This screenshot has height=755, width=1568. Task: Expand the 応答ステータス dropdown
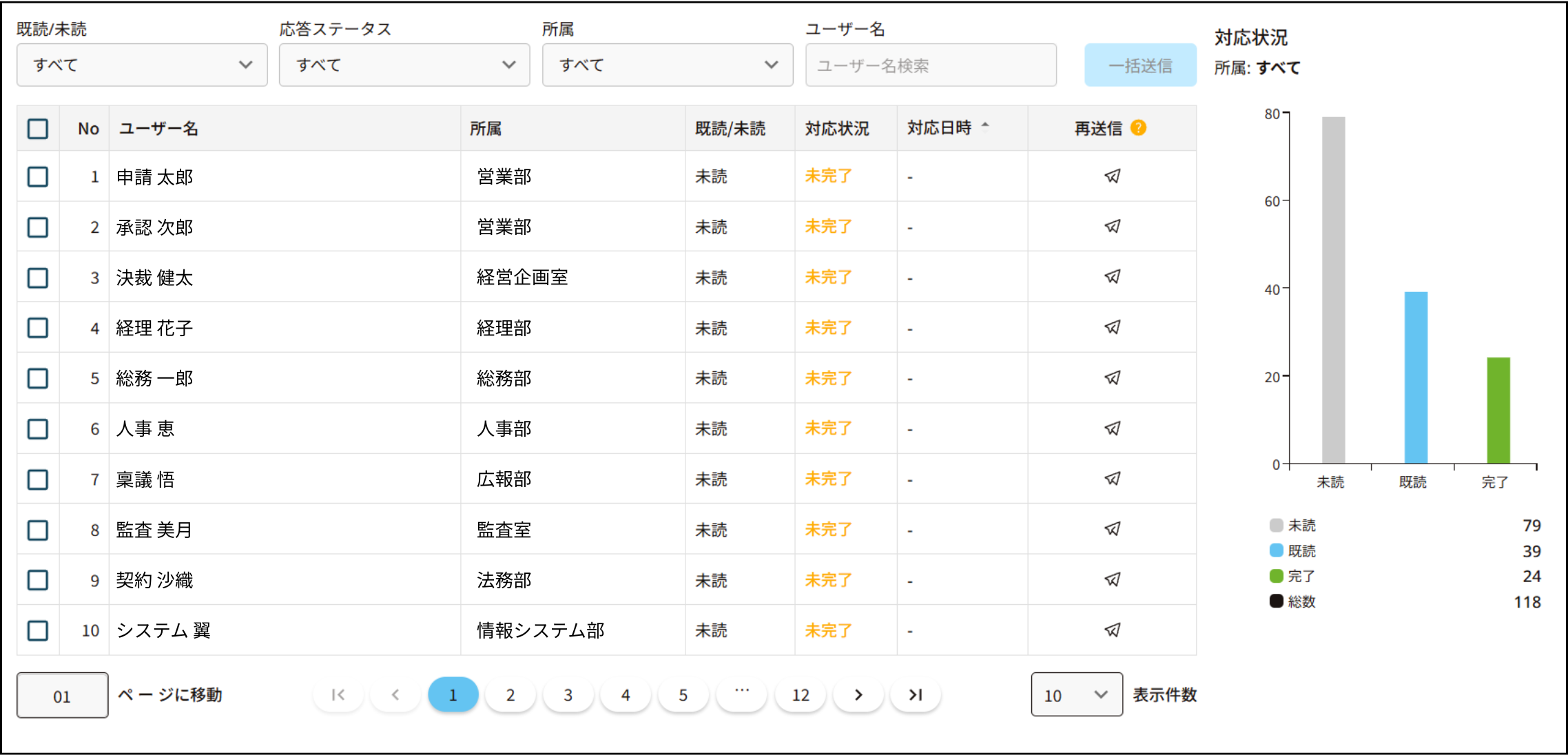[404, 65]
